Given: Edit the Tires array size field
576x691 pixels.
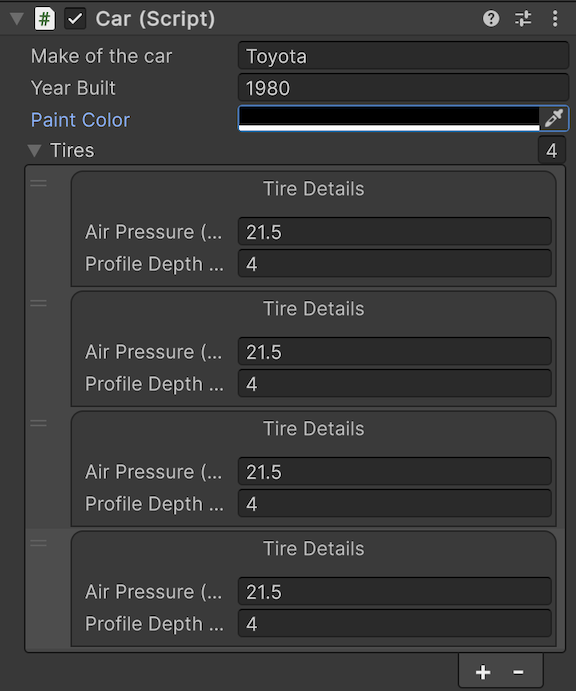Looking at the screenshot, I should (x=552, y=150).
